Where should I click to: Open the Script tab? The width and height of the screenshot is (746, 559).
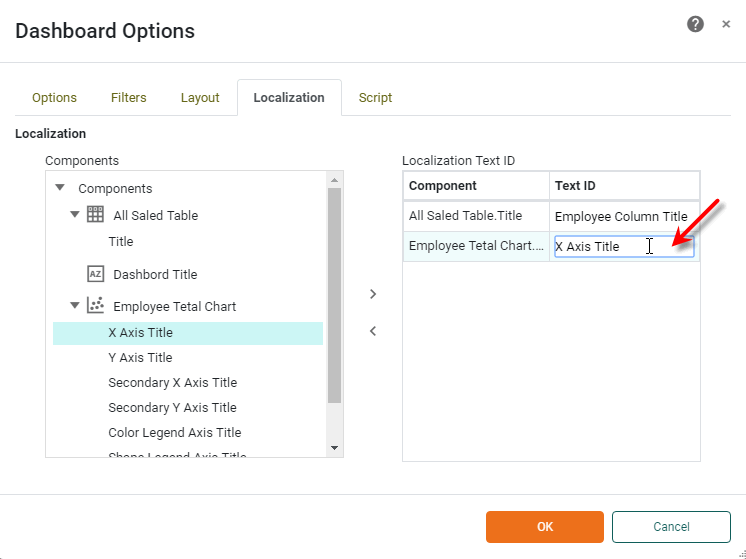375,97
